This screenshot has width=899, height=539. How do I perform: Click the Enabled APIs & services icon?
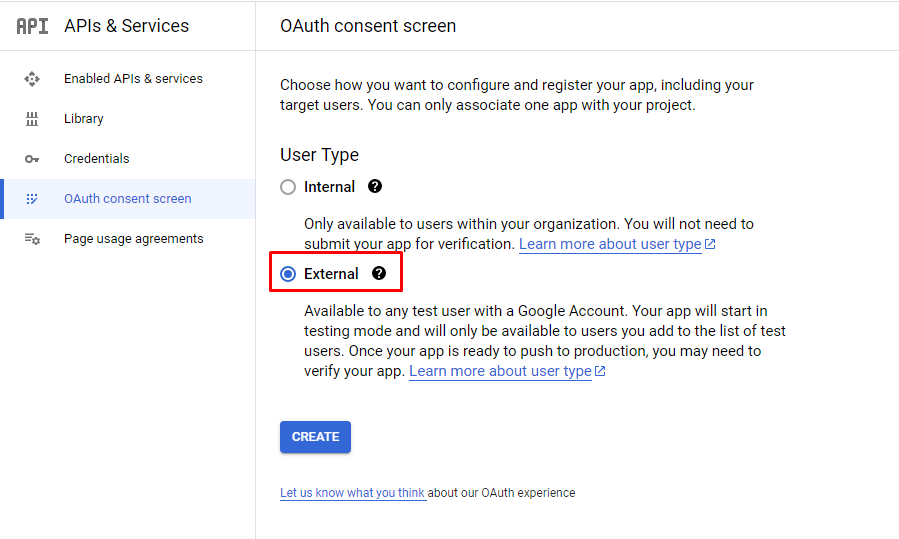32,79
